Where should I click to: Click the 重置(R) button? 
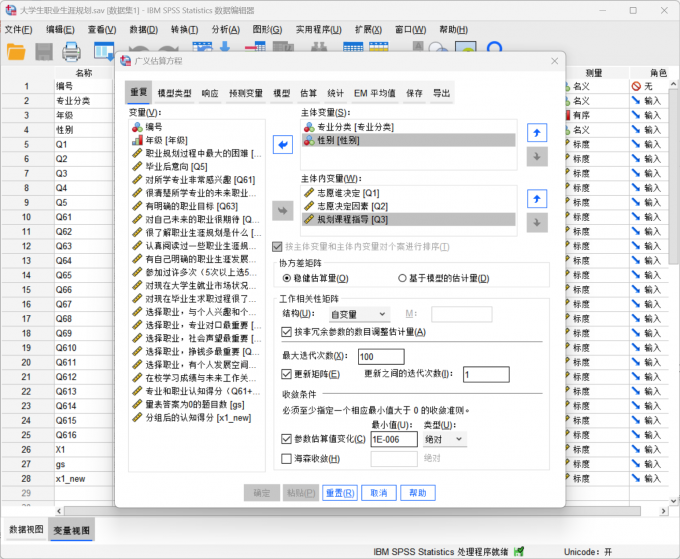pyautogui.click(x=340, y=493)
